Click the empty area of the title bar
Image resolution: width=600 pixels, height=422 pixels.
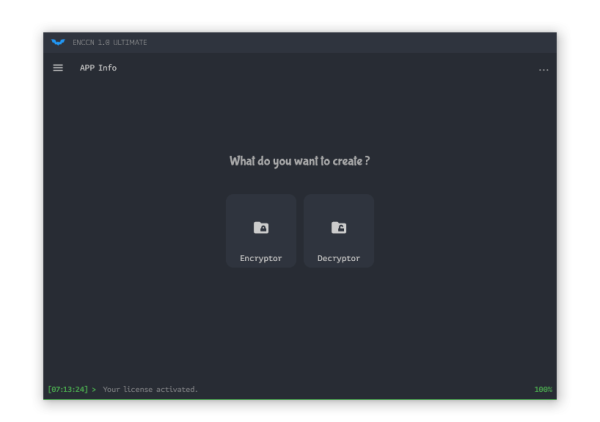[344, 42]
